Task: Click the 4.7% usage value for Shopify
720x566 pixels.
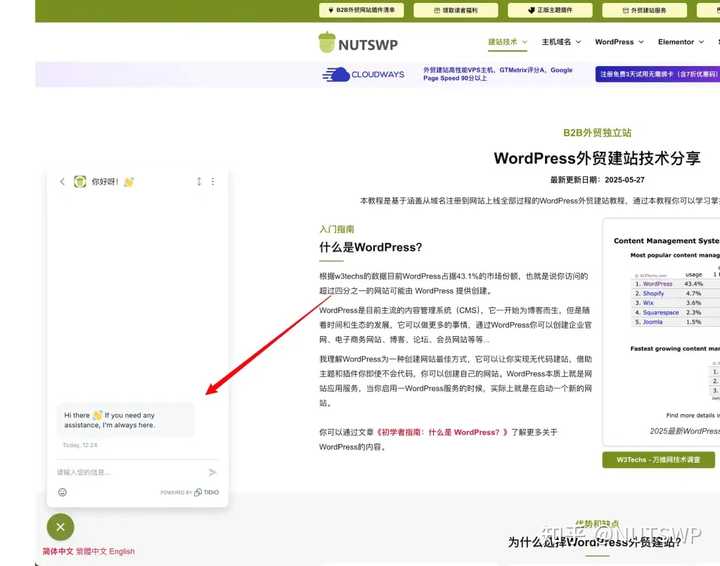Action: (x=693, y=293)
